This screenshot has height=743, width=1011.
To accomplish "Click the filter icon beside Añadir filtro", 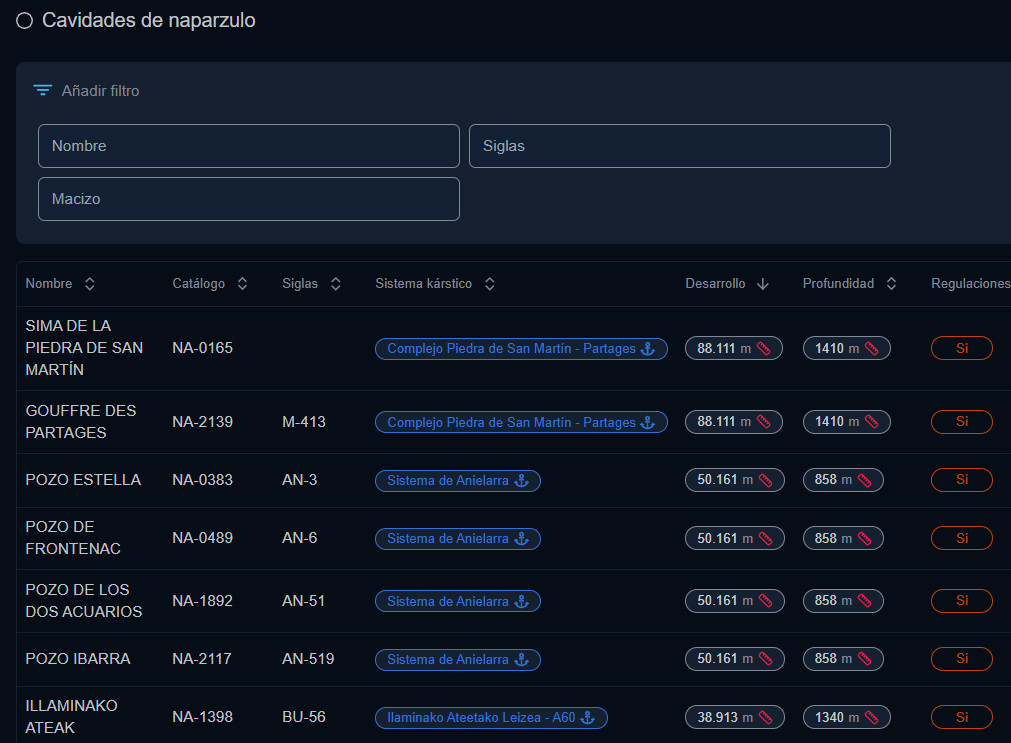I will (43, 91).
